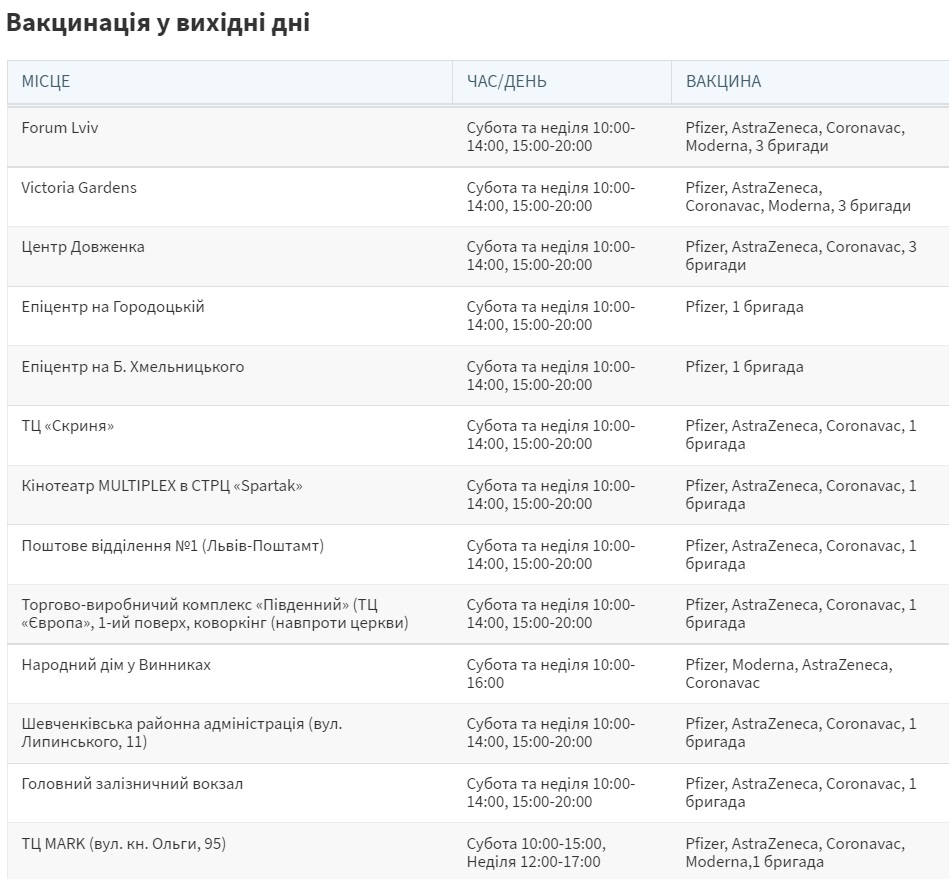The height and width of the screenshot is (879, 949).
Task: Click Епіцентр на Городоцькій location
Action: point(113,307)
